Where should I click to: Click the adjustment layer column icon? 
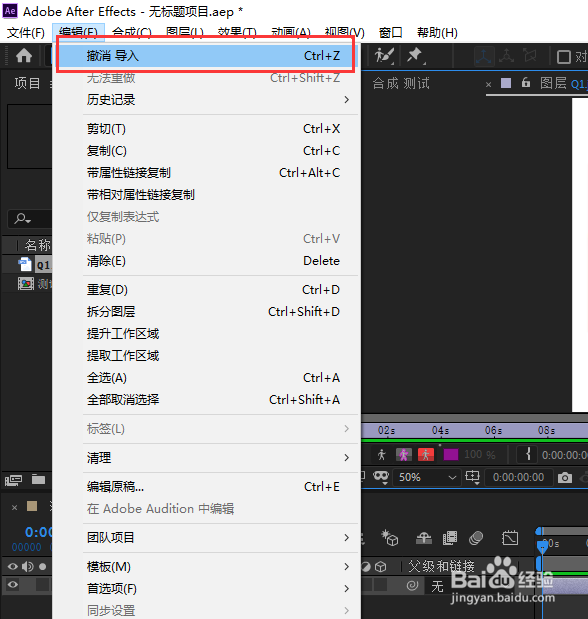(366, 567)
